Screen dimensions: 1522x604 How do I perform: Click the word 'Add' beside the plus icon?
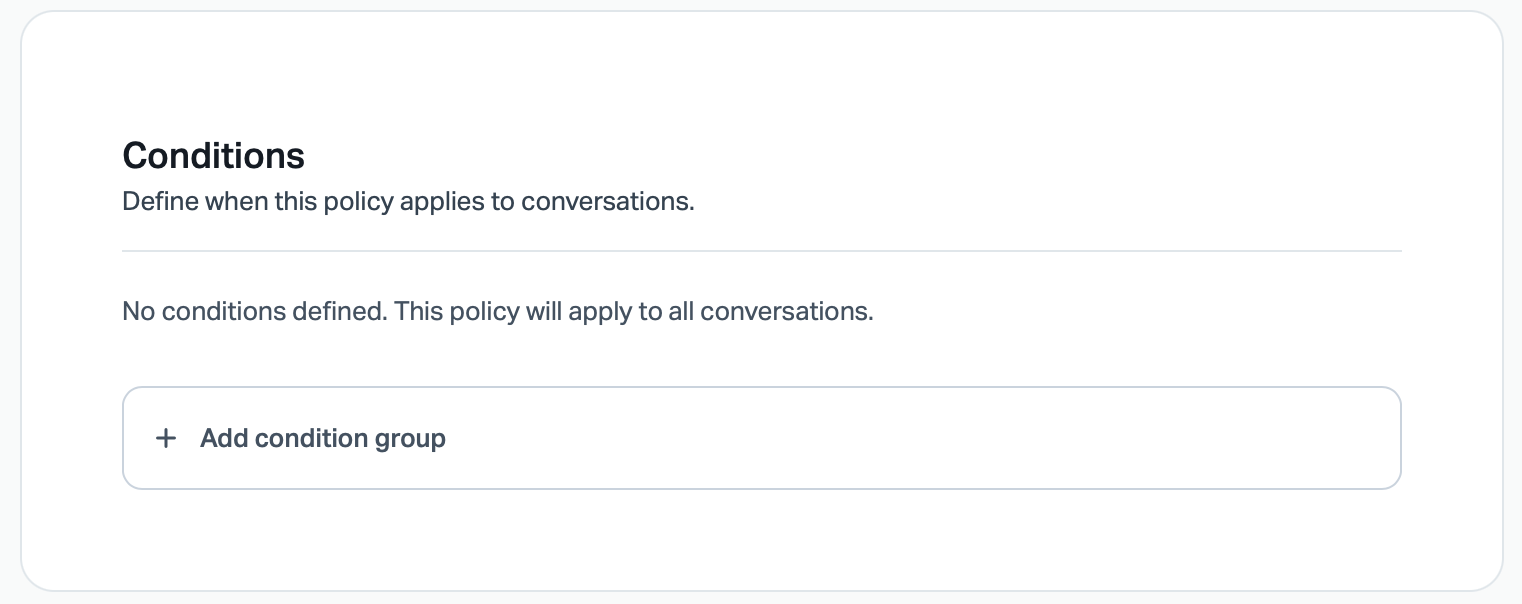(x=223, y=438)
